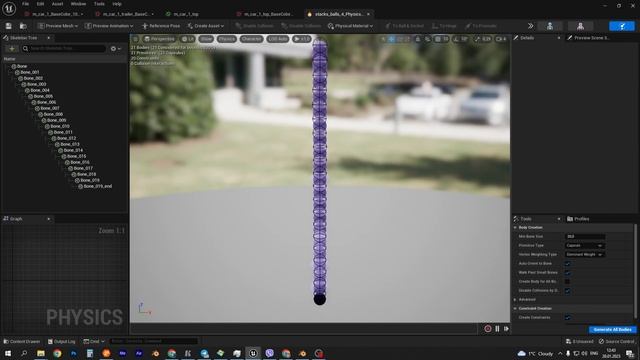The width and height of the screenshot is (640, 360).
Task: Open the Asset menu
Action: coord(57,4)
